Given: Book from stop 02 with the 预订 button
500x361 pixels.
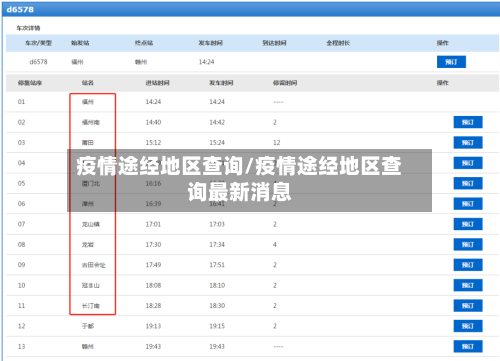Looking at the screenshot, I should (x=468, y=122).
